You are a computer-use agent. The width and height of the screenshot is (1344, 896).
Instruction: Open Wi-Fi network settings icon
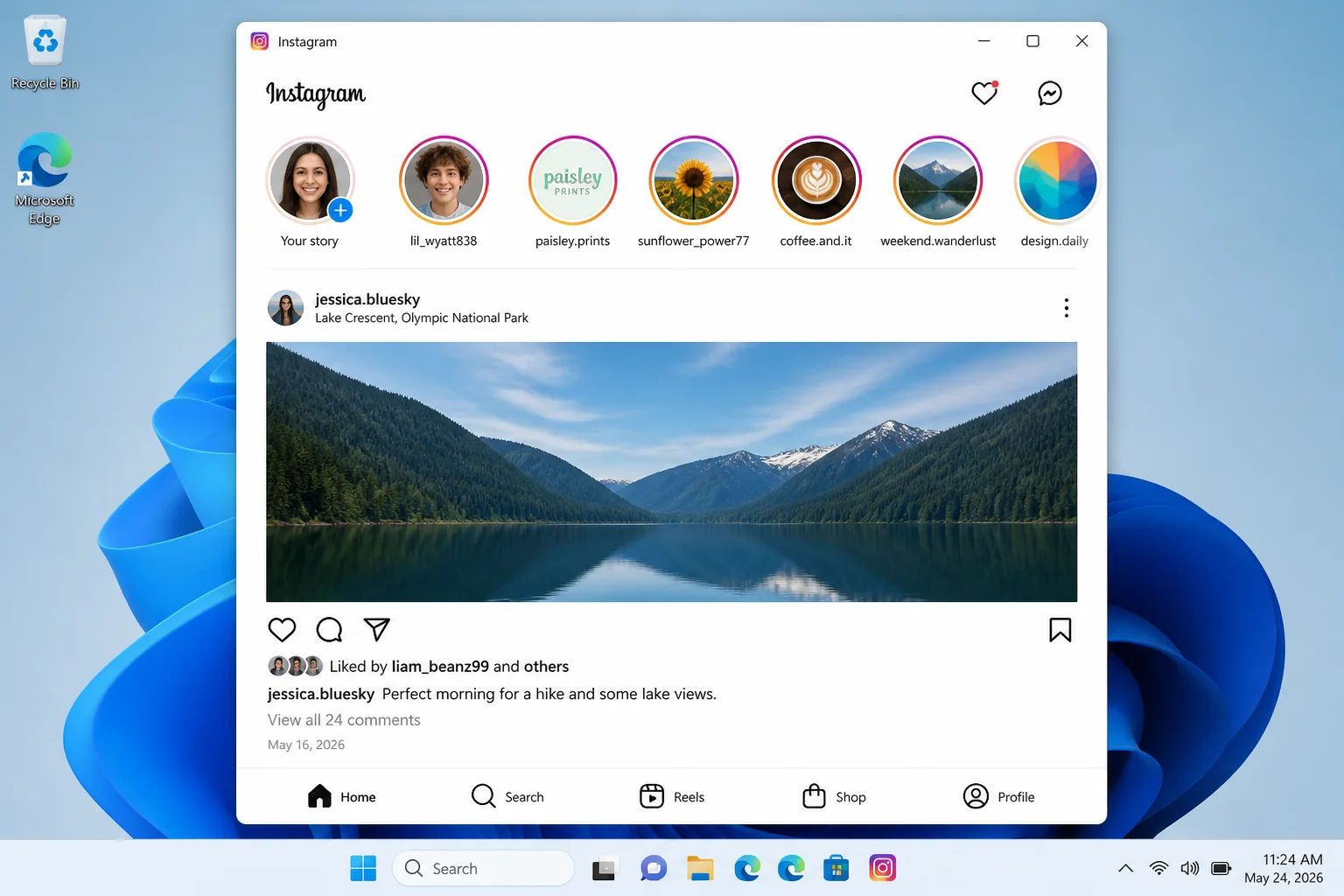point(1158,868)
